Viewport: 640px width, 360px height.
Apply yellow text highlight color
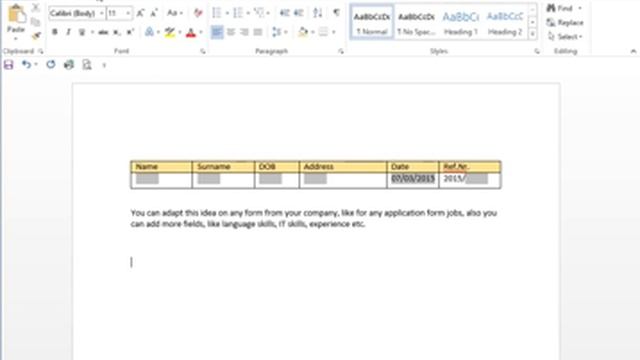170,32
